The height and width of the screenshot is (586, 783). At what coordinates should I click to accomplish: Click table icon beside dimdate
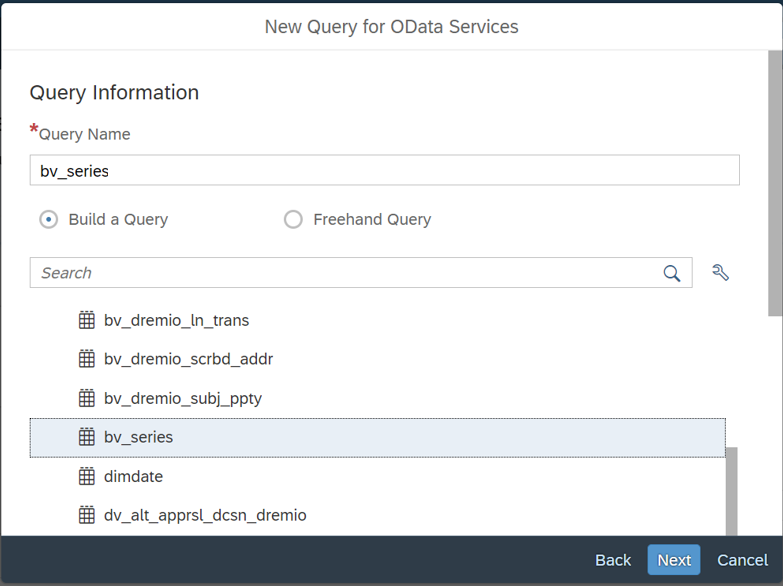coord(87,476)
